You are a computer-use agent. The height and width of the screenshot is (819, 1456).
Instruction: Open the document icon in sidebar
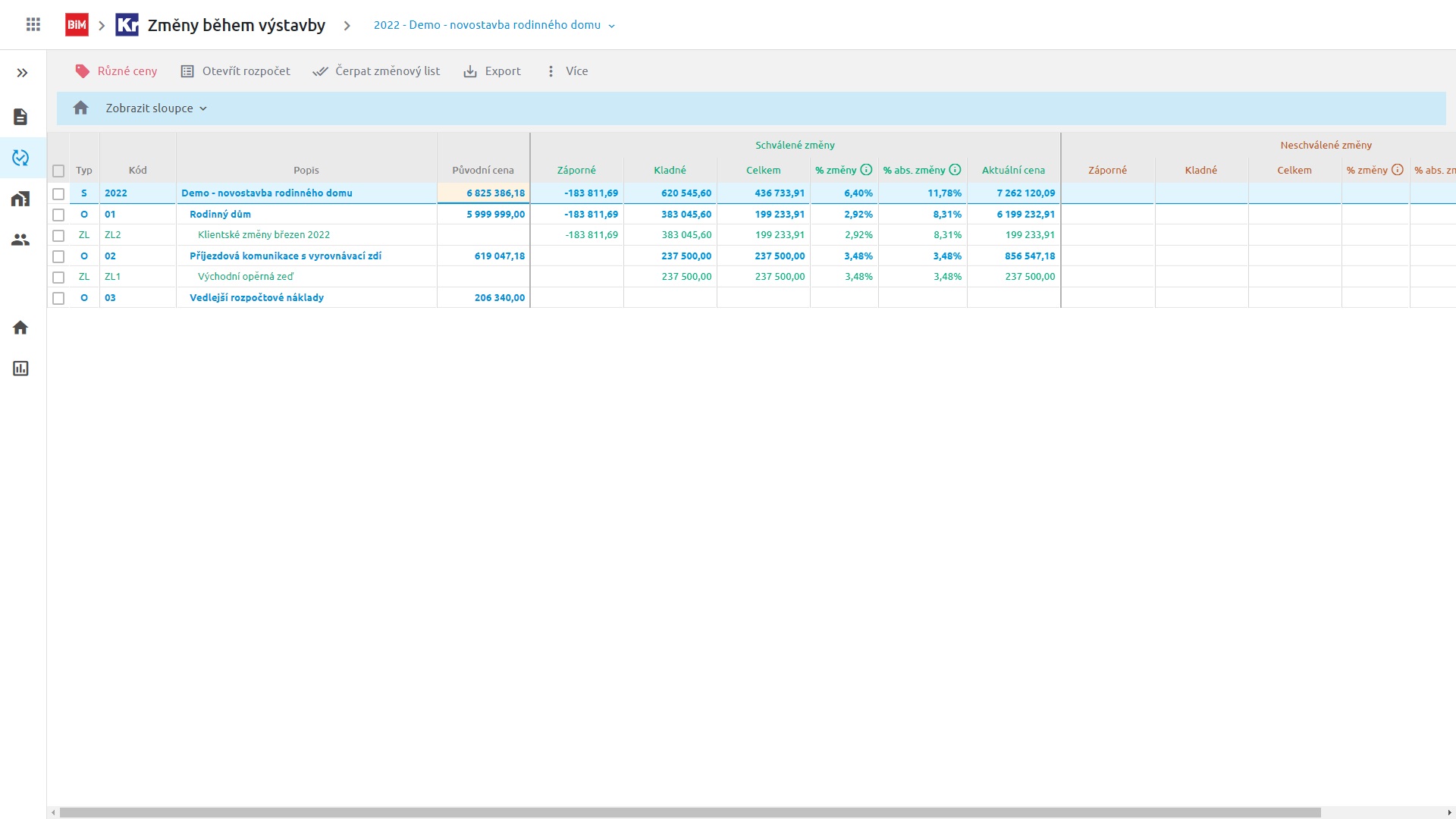(20, 117)
